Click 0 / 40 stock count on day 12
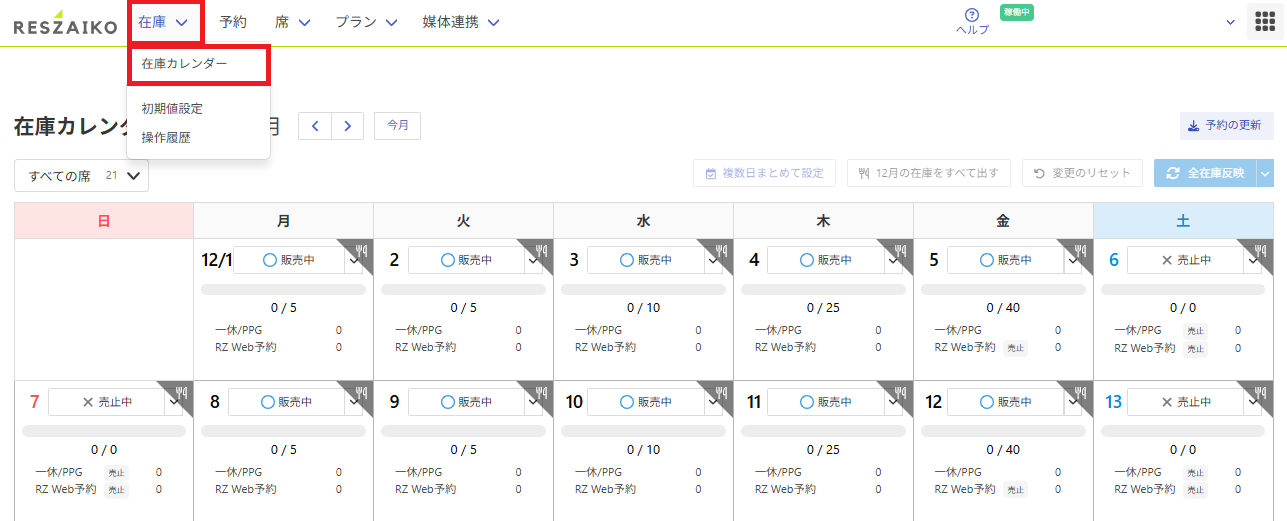This screenshot has height=521, width=1287. (1003, 450)
